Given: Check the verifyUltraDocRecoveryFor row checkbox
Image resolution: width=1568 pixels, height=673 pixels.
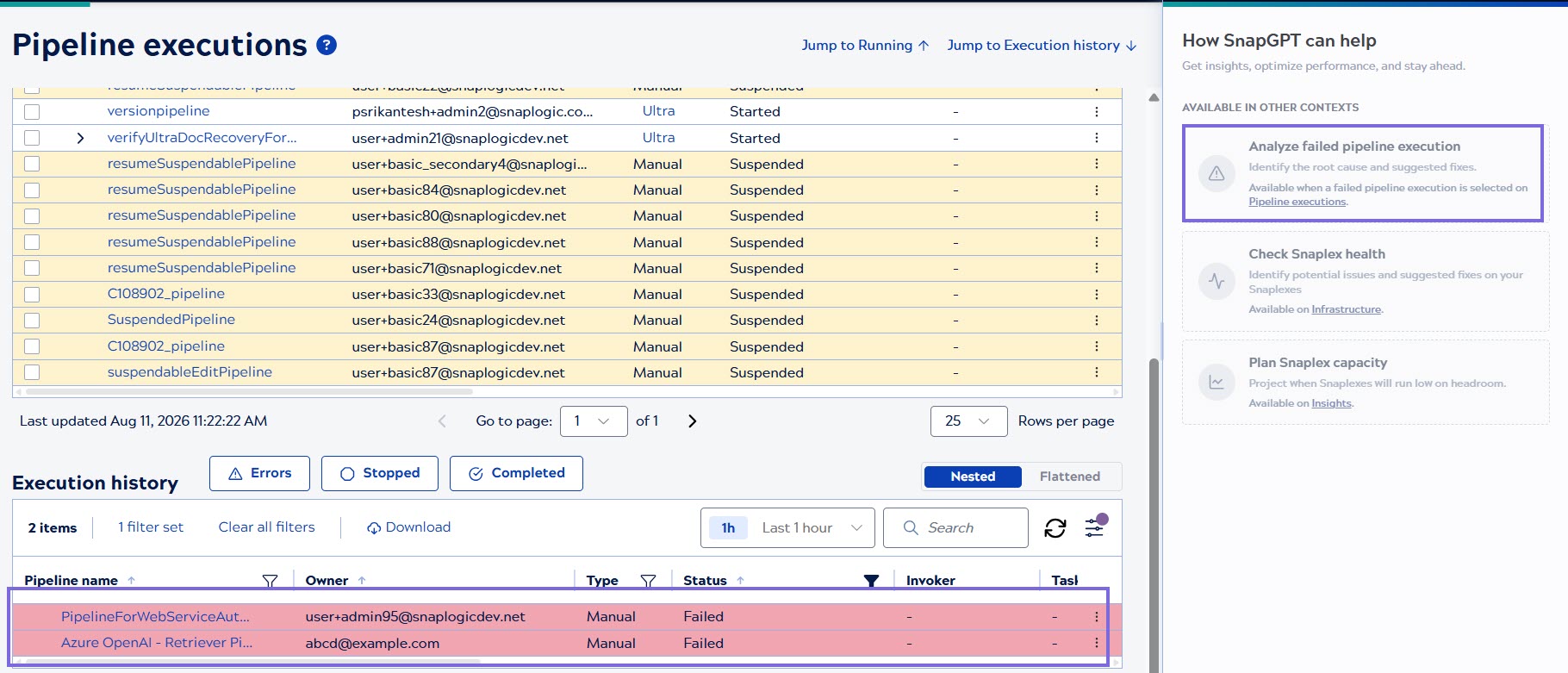Looking at the screenshot, I should [32, 138].
